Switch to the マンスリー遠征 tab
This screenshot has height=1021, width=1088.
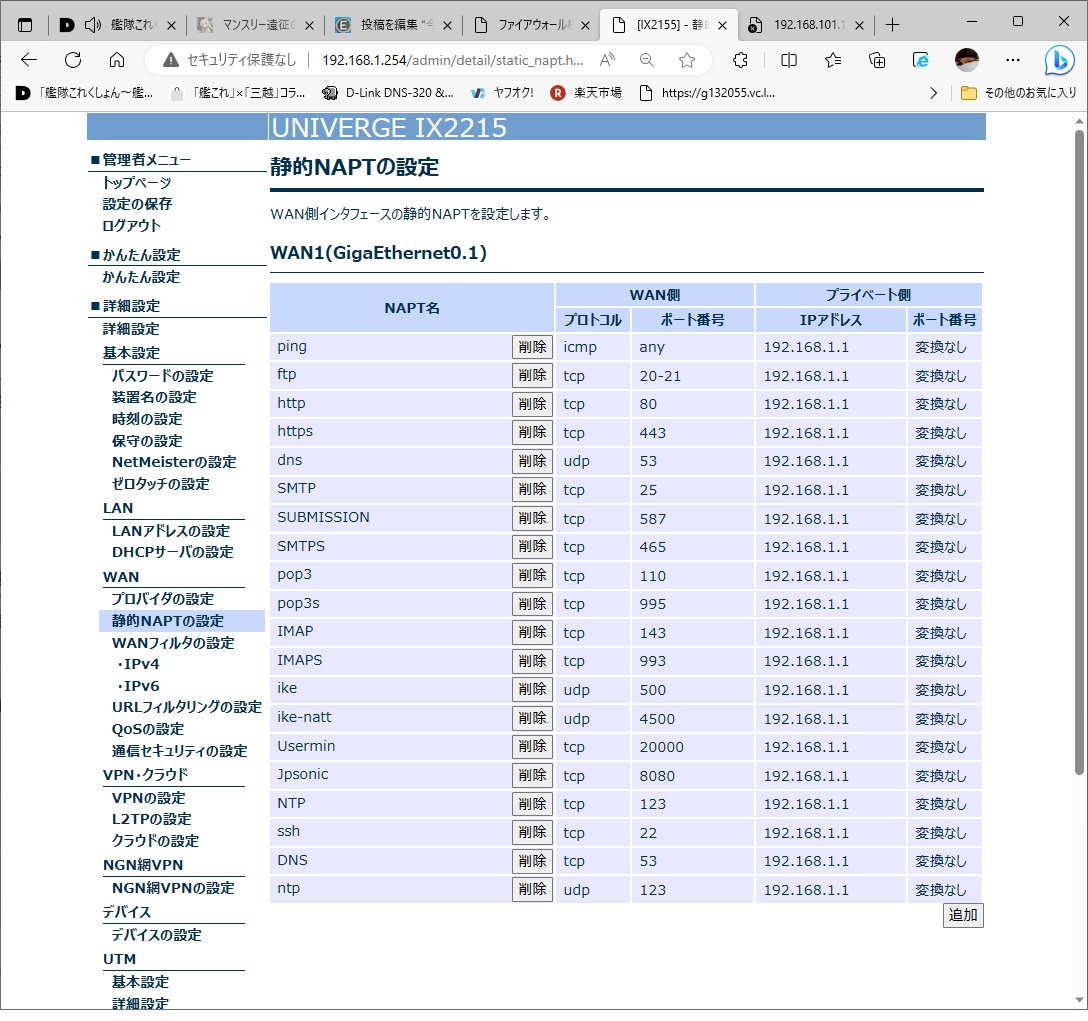256,26
